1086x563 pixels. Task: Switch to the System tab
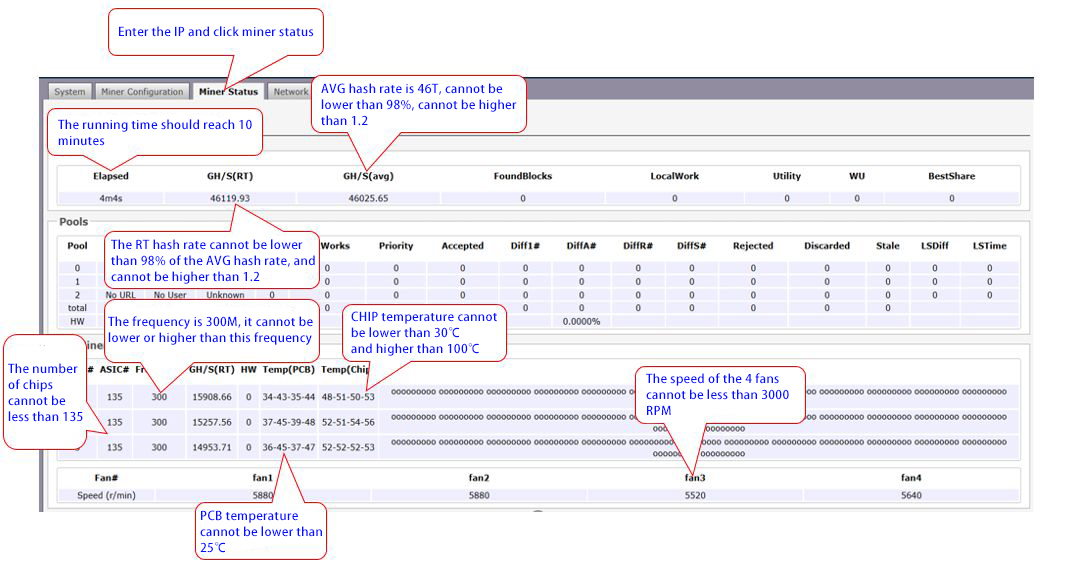coord(70,92)
